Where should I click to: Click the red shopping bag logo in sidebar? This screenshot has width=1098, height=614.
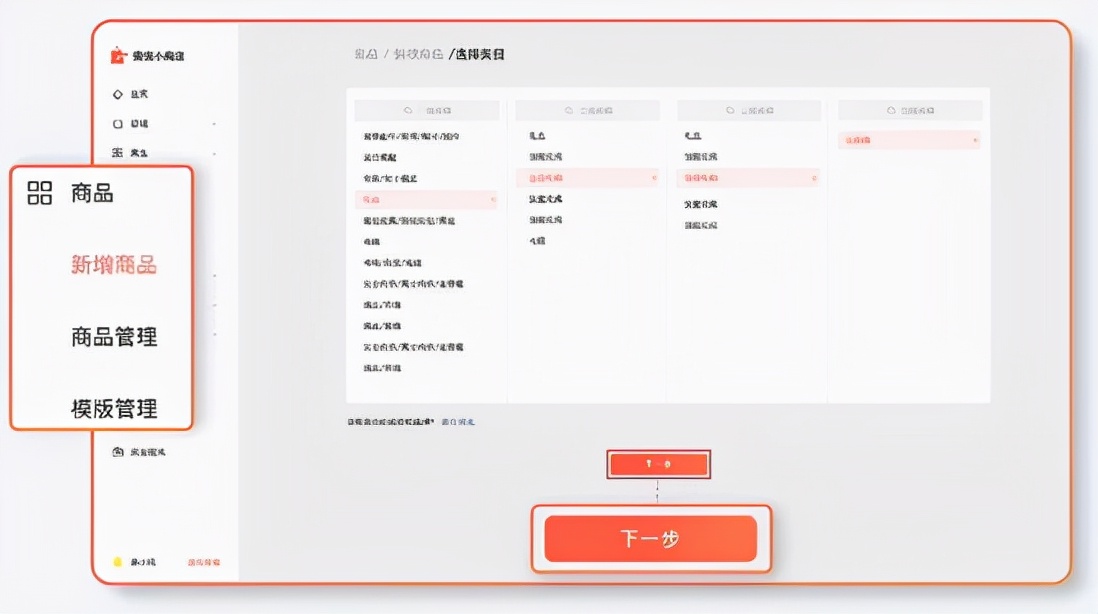coord(118,55)
